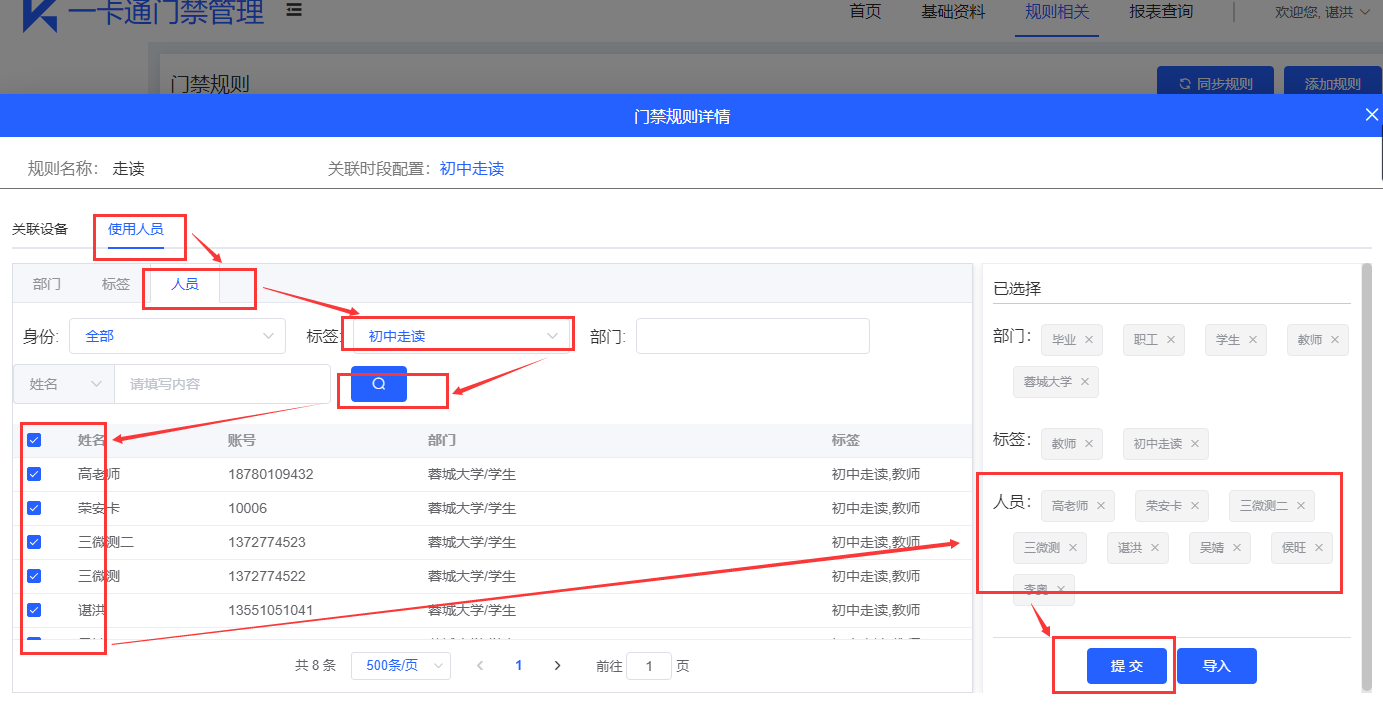Image resolution: width=1383 pixels, height=725 pixels.
Task: Click the 提交 submit button
Action: [x=1126, y=666]
